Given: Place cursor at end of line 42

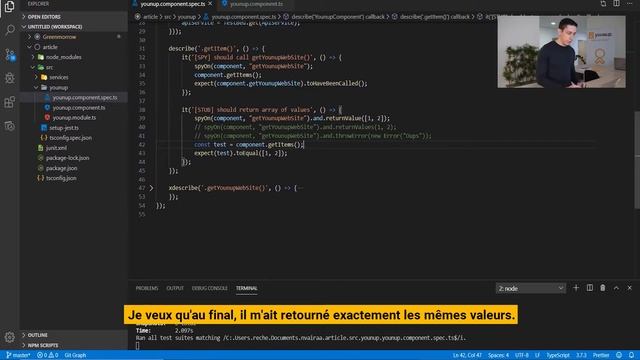Looking at the screenshot, I should click(304, 144).
